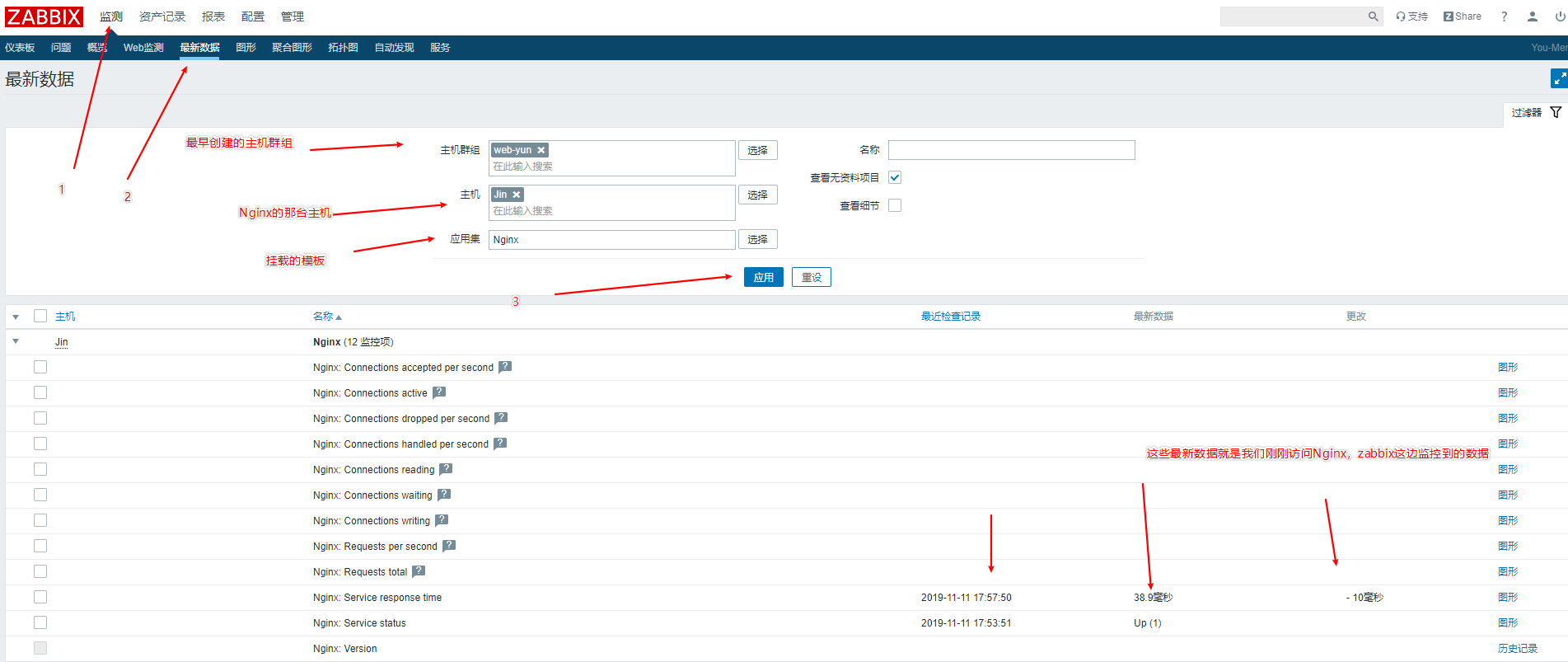Open the help question mark icon

coord(1504,16)
